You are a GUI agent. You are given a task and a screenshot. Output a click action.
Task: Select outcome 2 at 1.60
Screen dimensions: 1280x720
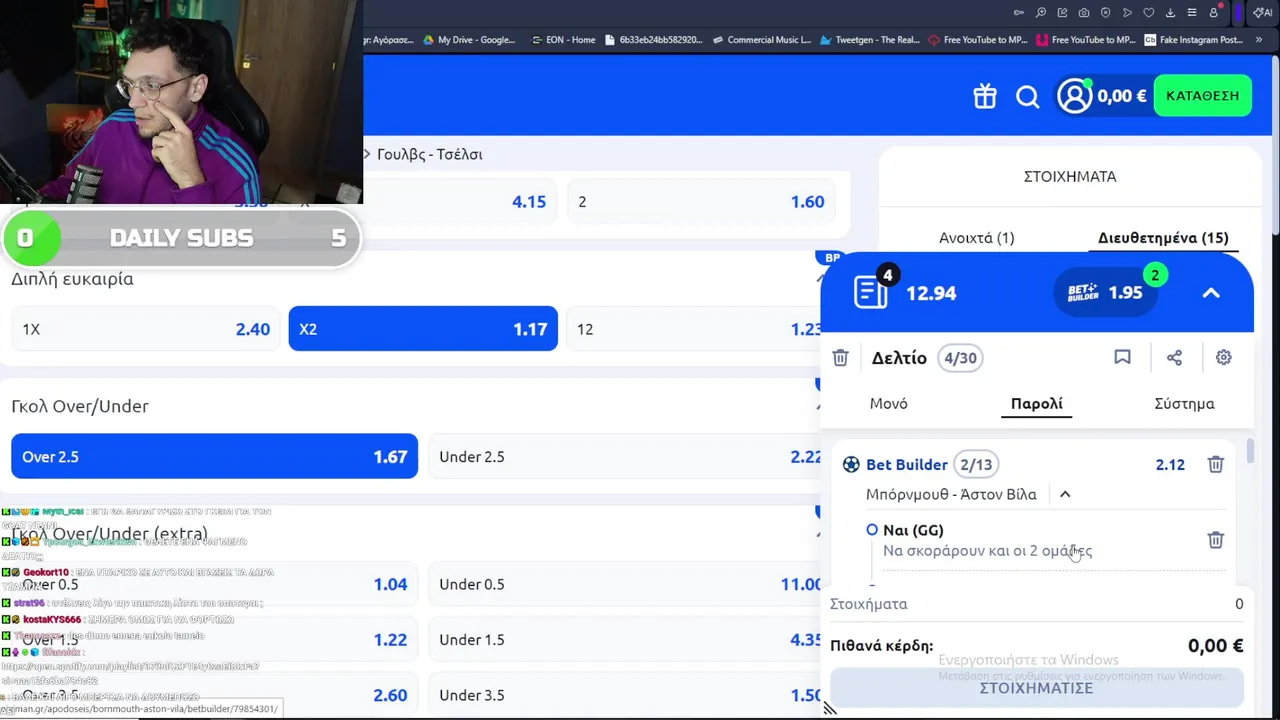[701, 202]
